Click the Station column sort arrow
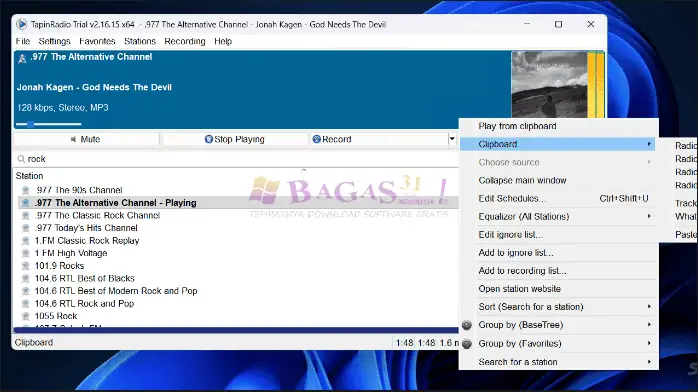Screen dimensions: 698x392 [304, 170]
